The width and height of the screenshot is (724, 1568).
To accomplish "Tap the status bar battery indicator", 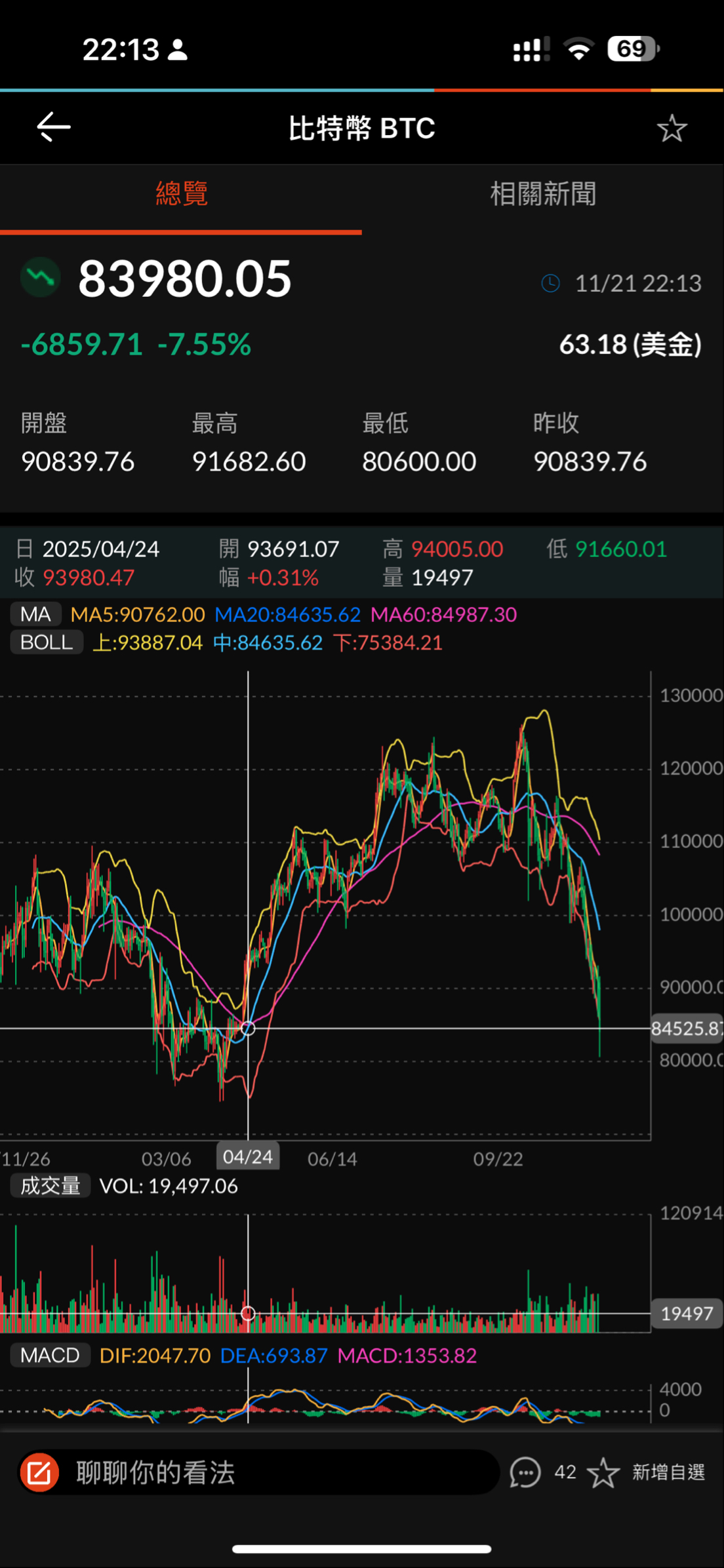I will pyautogui.click(x=633, y=49).
